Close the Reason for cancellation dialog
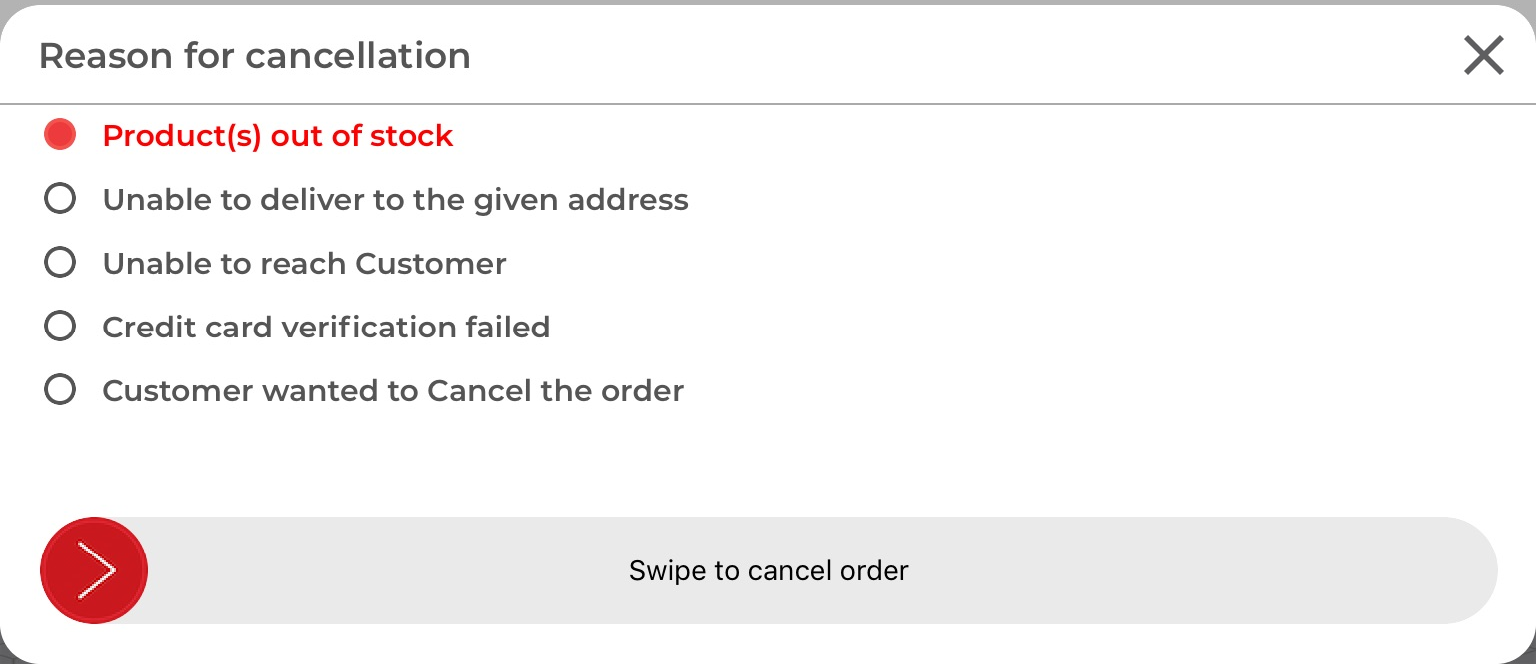Image resolution: width=1536 pixels, height=664 pixels. pyautogui.click(x=1483, y=56)
